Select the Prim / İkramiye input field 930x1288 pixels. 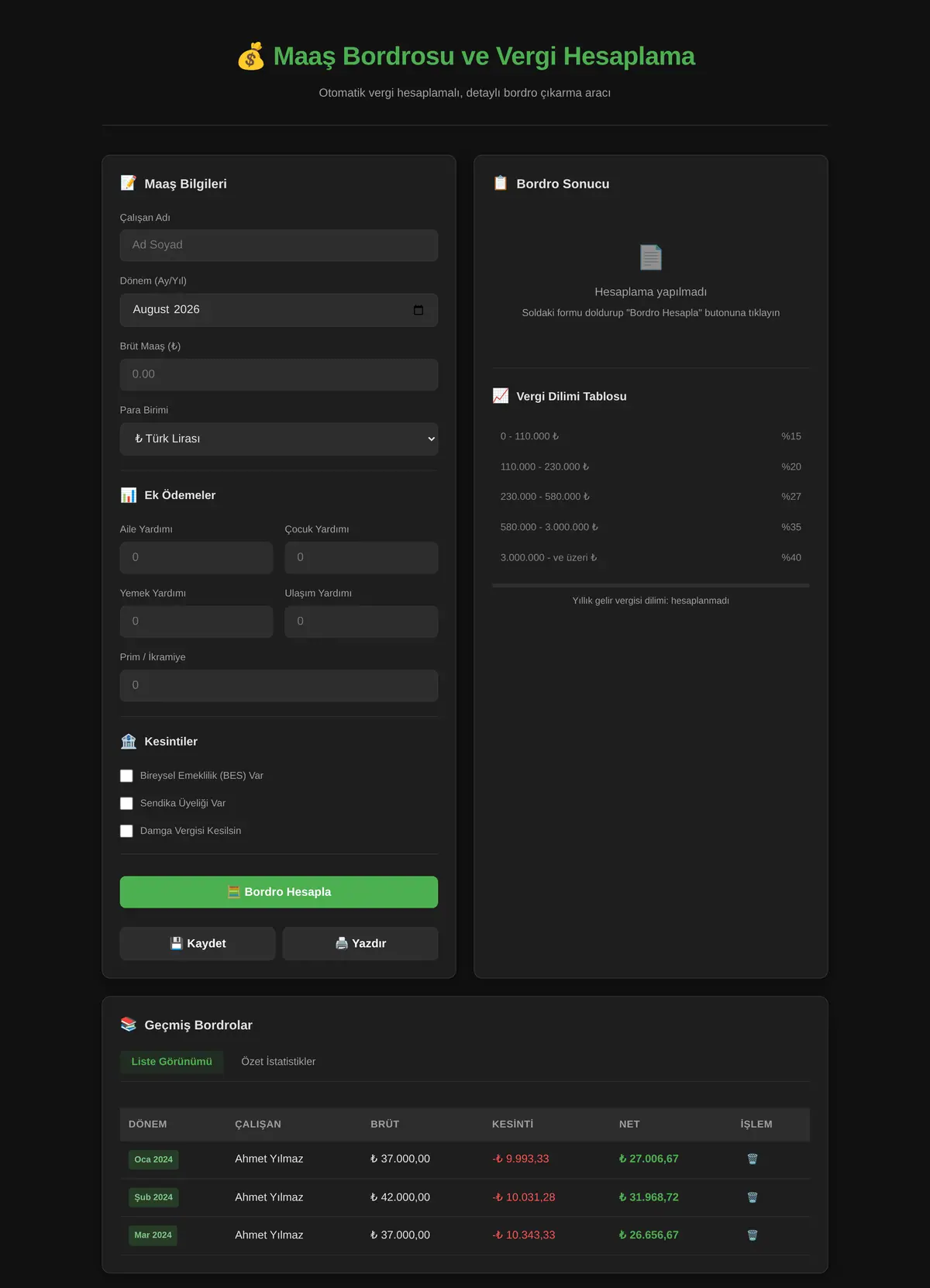click(279, 686)
